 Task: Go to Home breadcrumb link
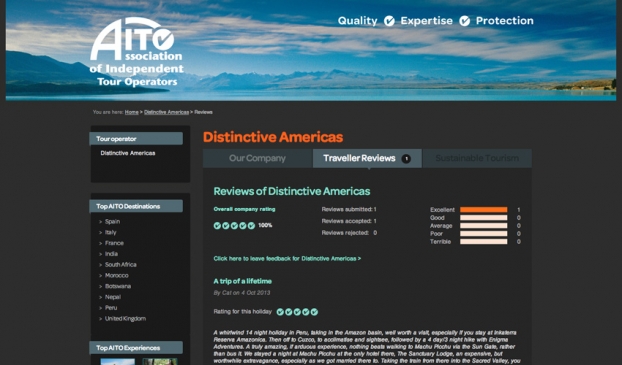coord(132,112)
